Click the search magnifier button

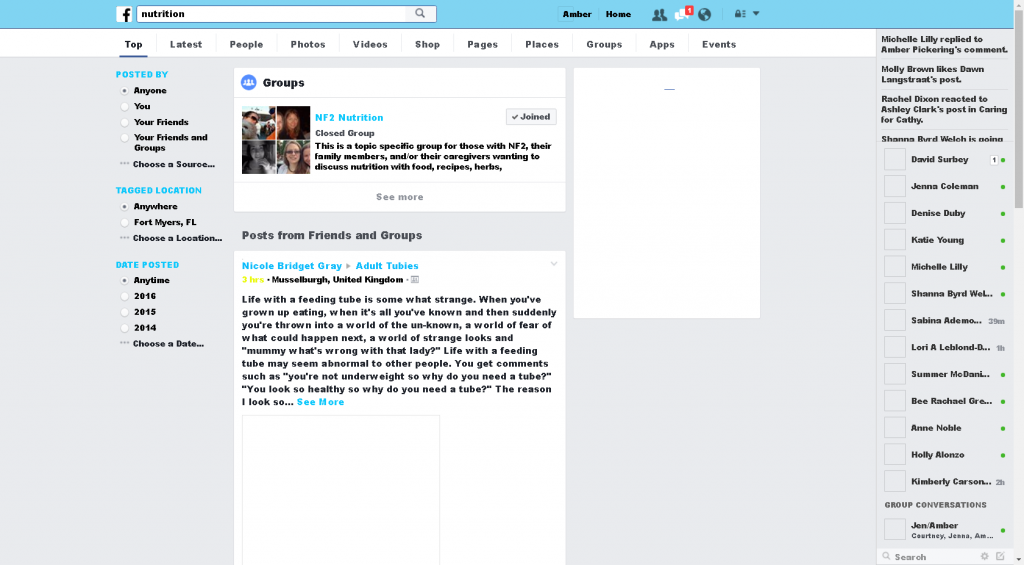pos(421,14)
